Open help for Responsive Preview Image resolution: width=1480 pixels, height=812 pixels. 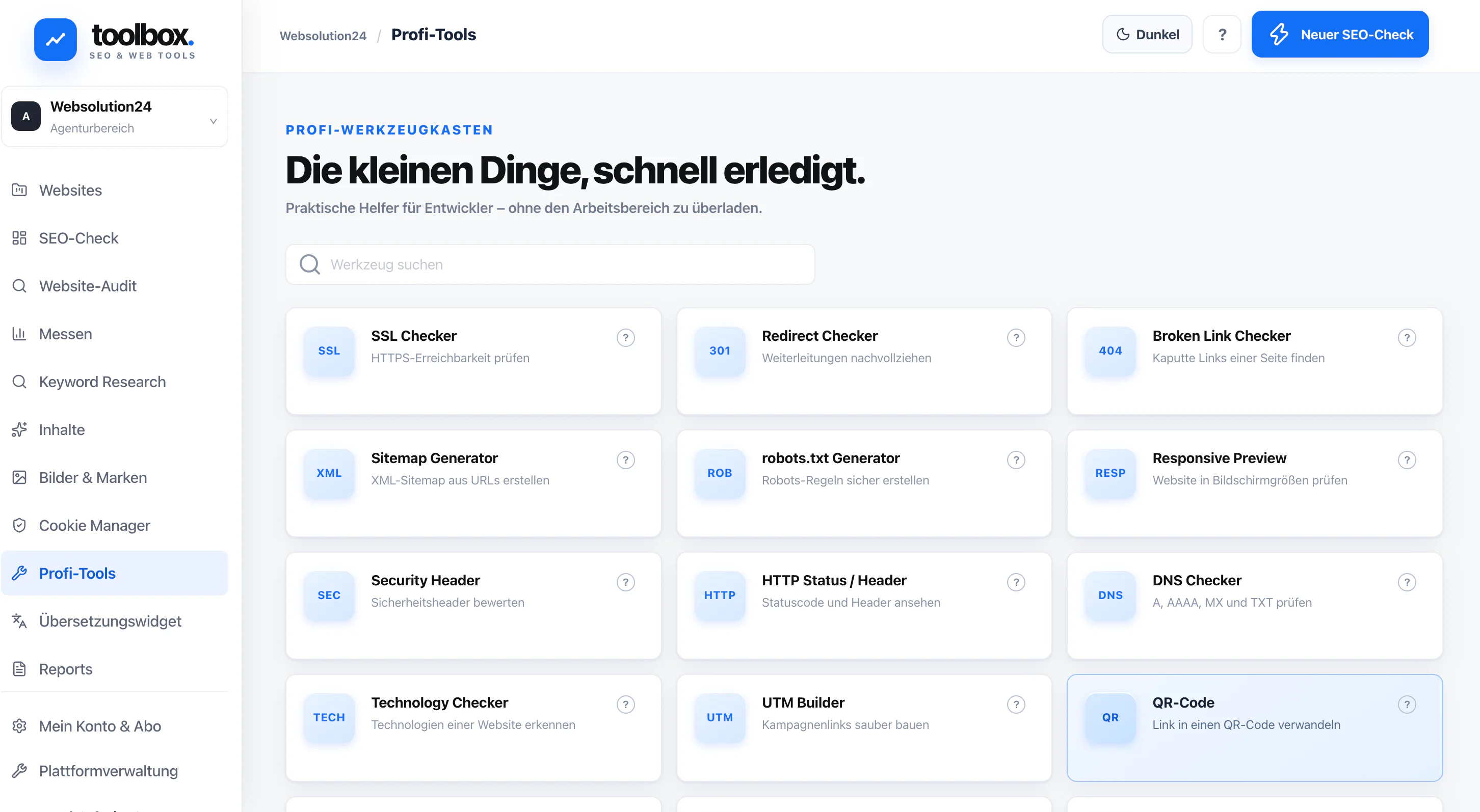[x=1407, y=460]
